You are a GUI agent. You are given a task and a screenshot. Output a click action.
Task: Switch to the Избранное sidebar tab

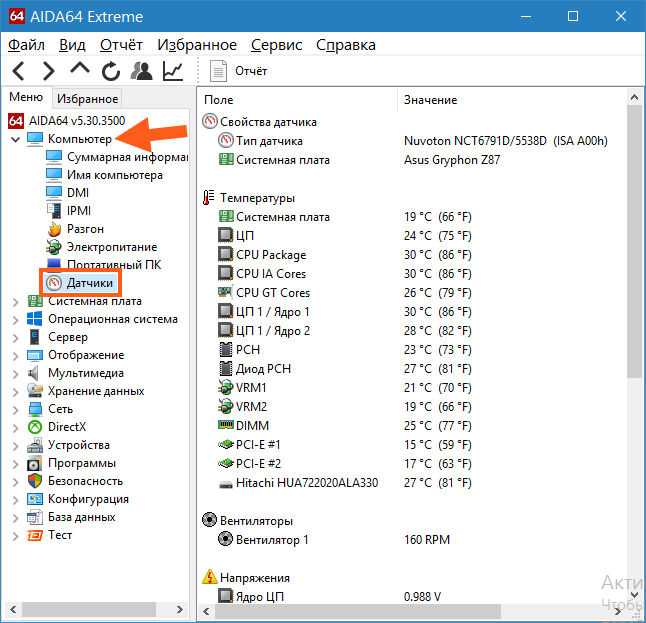[x=87, y=98]
